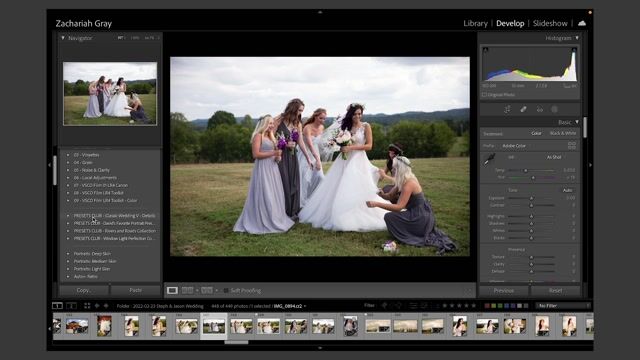The width and height of the screenshot is (640, 360).
Task: Select the red eye correction tool icon
Action: [x=540, y=109]
